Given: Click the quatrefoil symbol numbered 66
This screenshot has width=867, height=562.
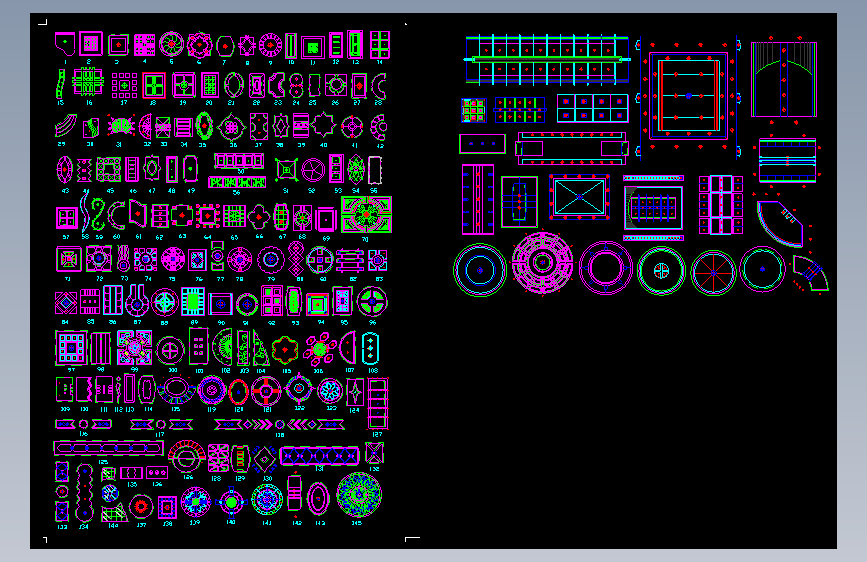Looking at the screenshot, I should tap(259, 217).
